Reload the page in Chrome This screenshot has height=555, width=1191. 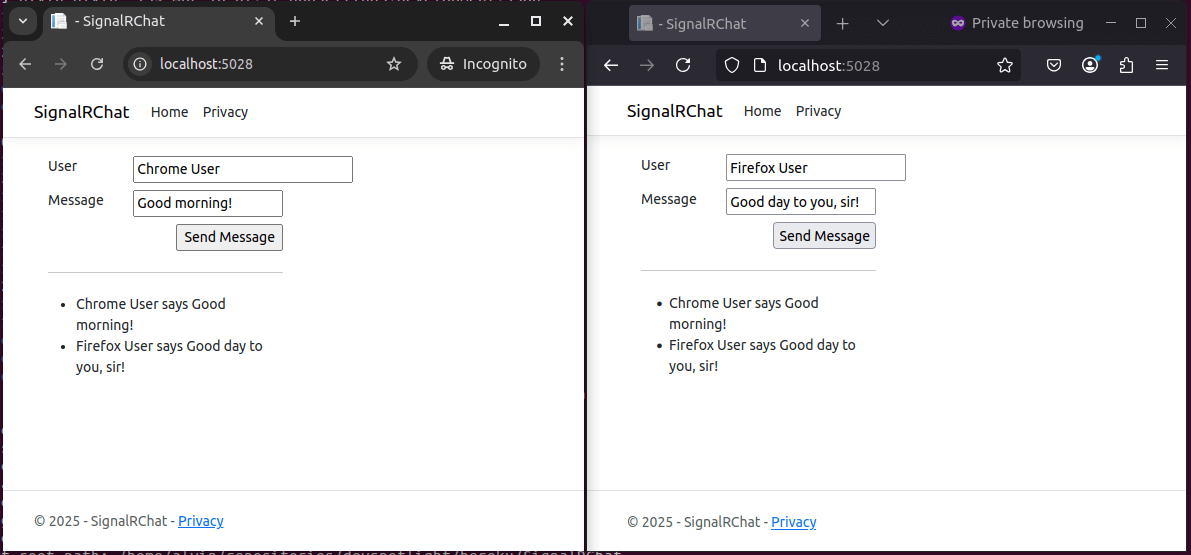(96, 65)
